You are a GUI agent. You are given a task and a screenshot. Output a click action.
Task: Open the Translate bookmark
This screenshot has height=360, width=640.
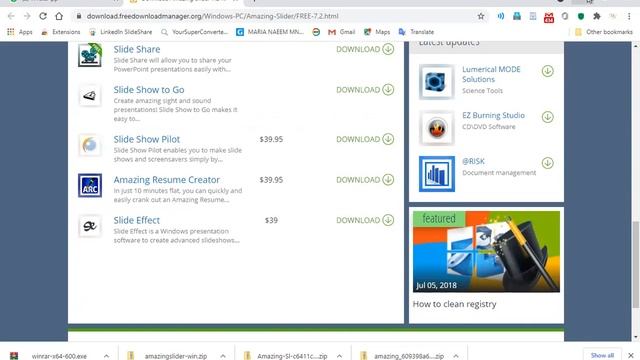click(x=416, y=32)
